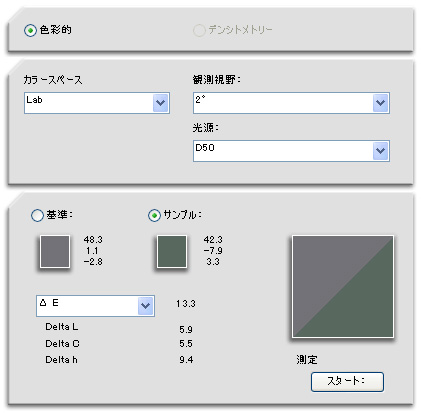Click the sample a value -7.9
The image size is (421, 413).
213,250
